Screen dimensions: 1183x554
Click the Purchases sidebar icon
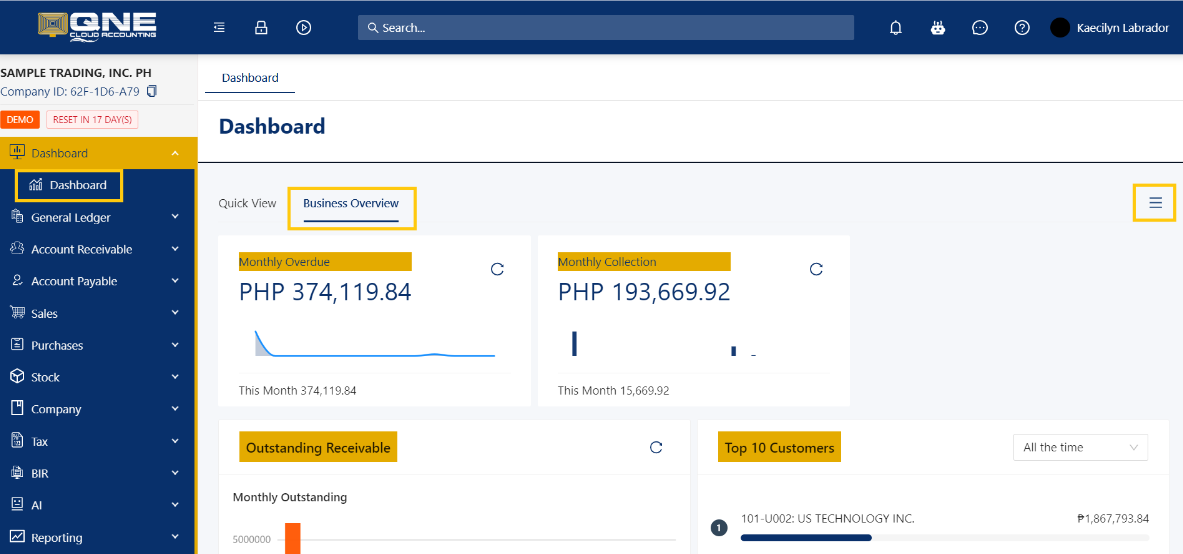click(x=17, y=344)
